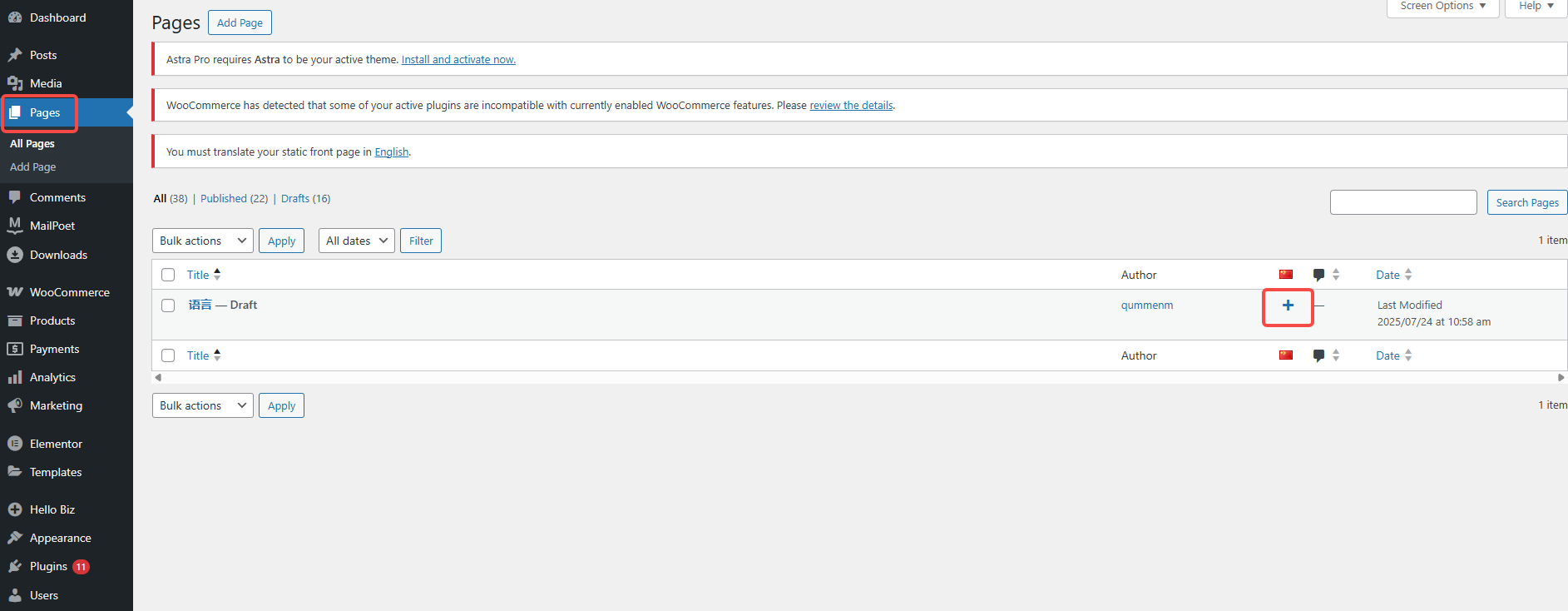Click the Products box icon
Image resolution: width=1568 pixels, height=611 pixels.
click(15, 320)
